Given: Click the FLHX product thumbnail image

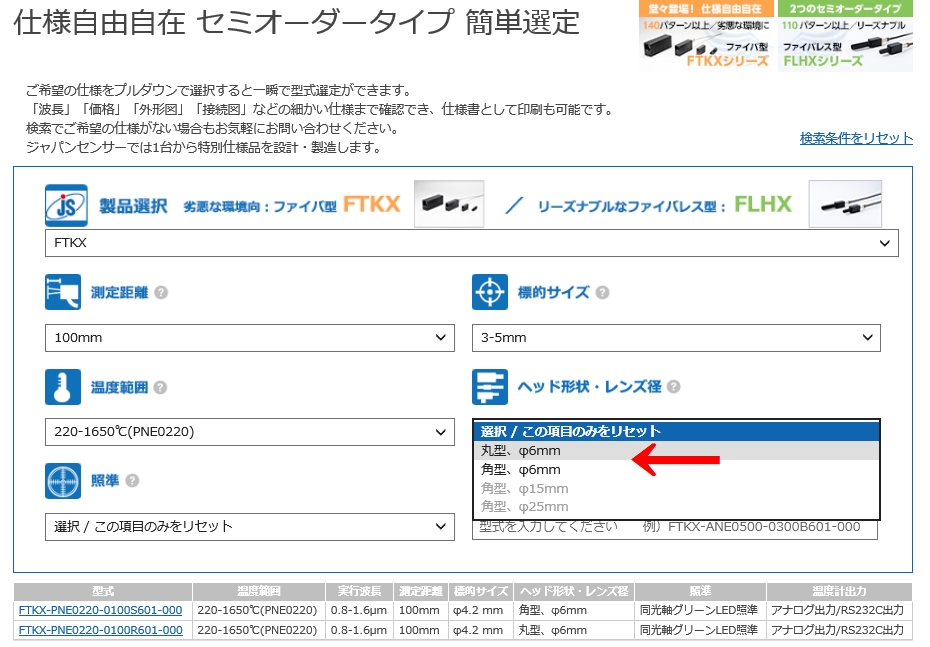Looking at the screenshot, I should [x=845, y=204].
